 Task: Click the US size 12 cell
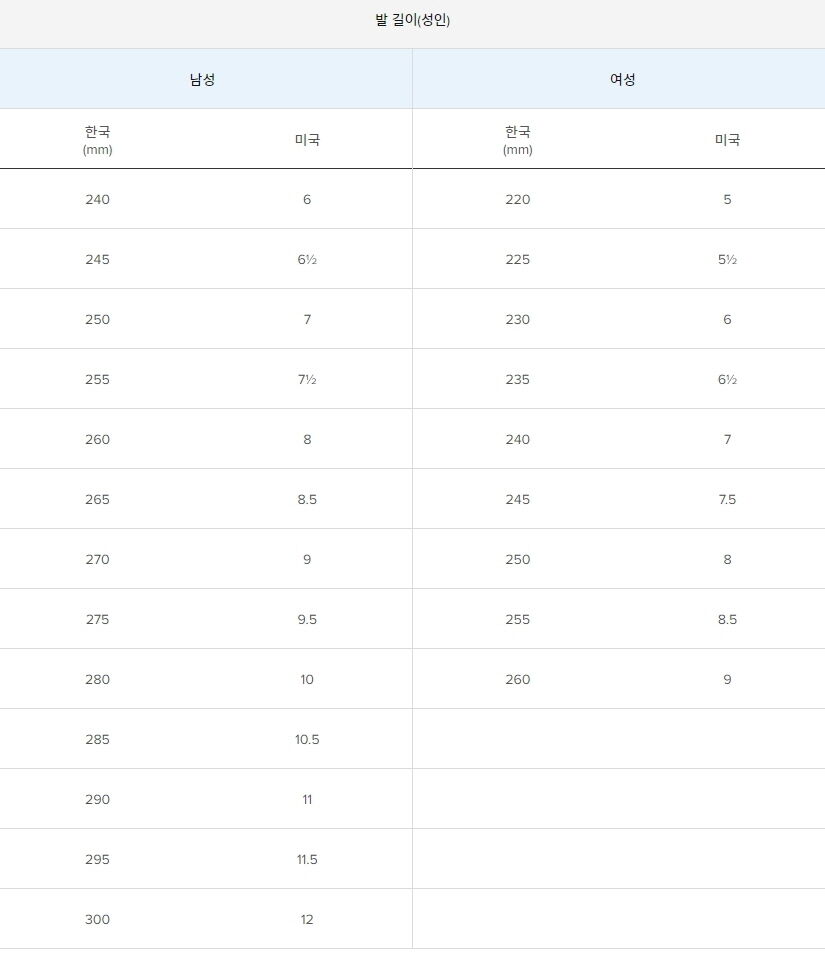coord(307,919)
